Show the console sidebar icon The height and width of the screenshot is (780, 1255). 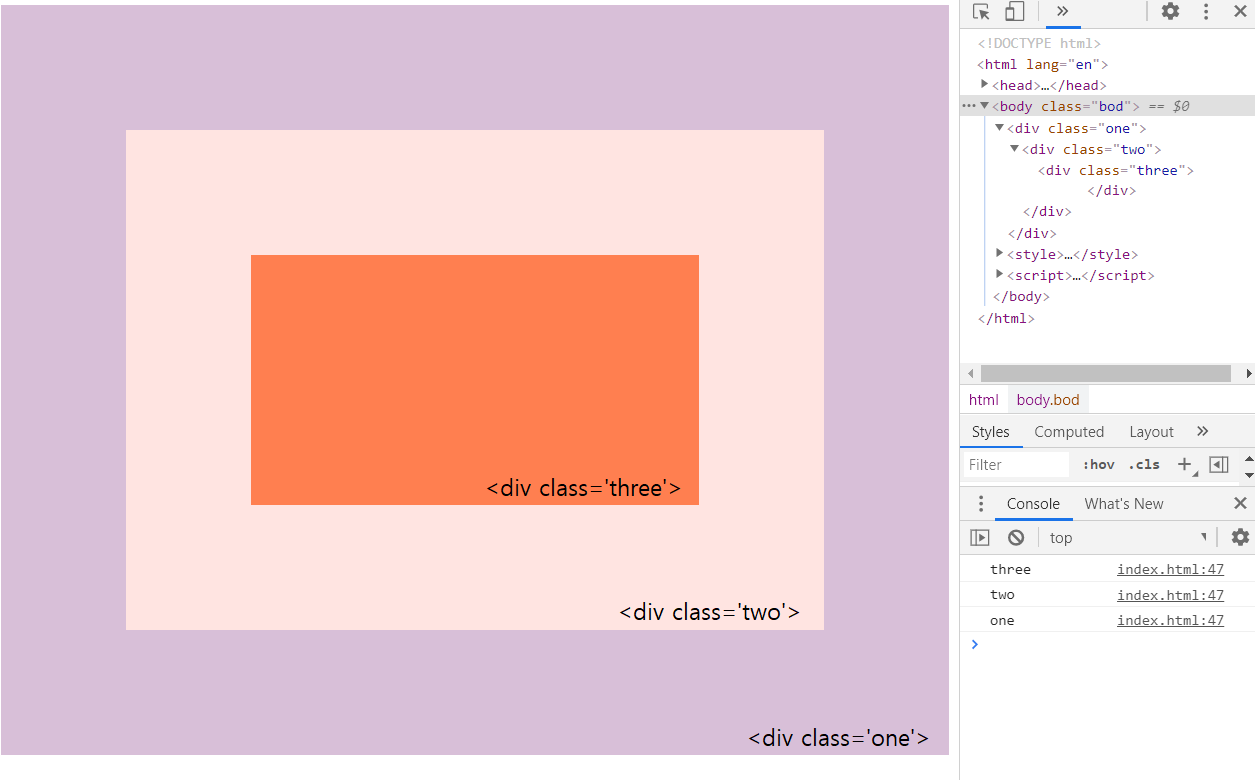(980, 538)
